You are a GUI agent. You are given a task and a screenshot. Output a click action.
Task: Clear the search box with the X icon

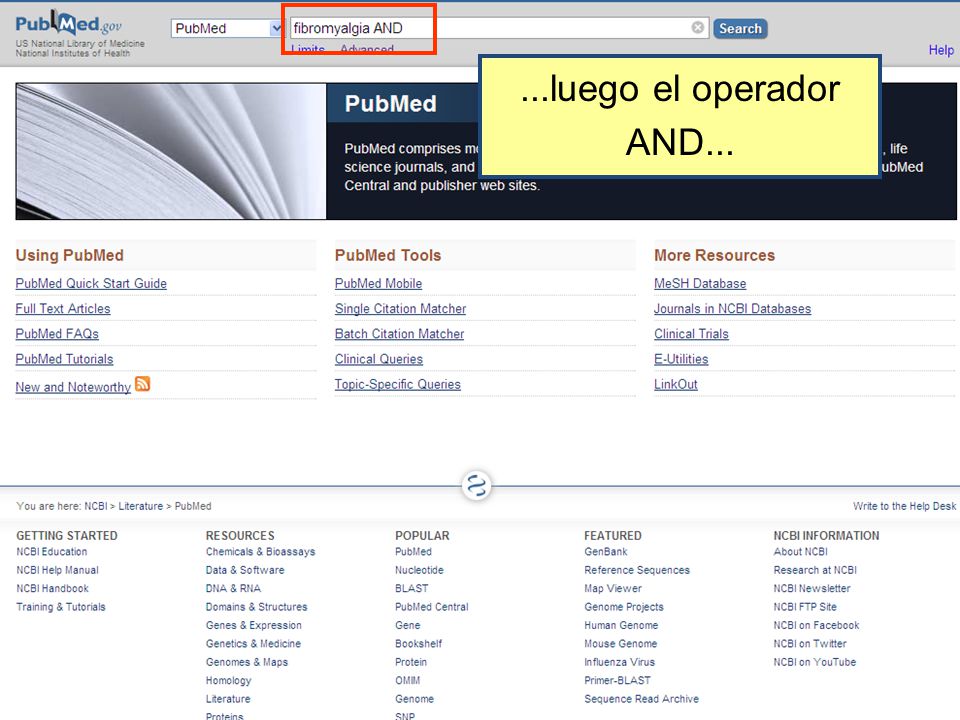[697, 28]
